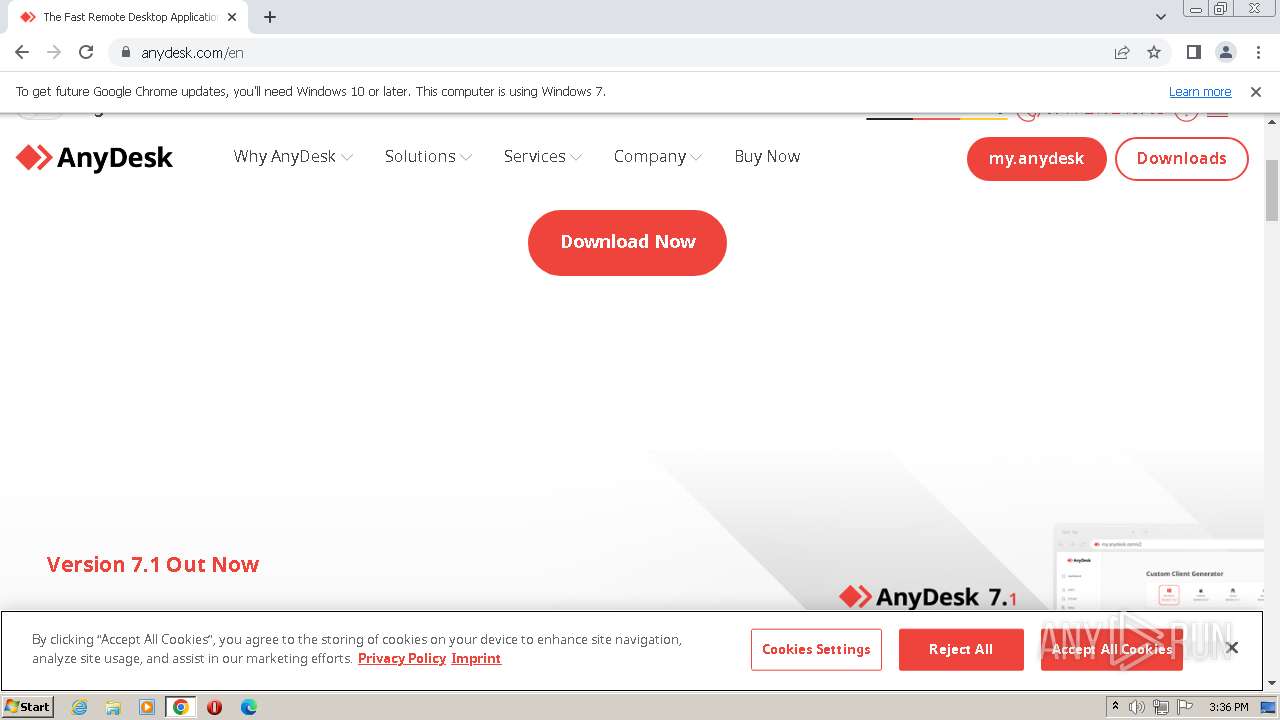The image size is (1280, 720).
Task: Click the Download Now button
Action: coord(627,242)
